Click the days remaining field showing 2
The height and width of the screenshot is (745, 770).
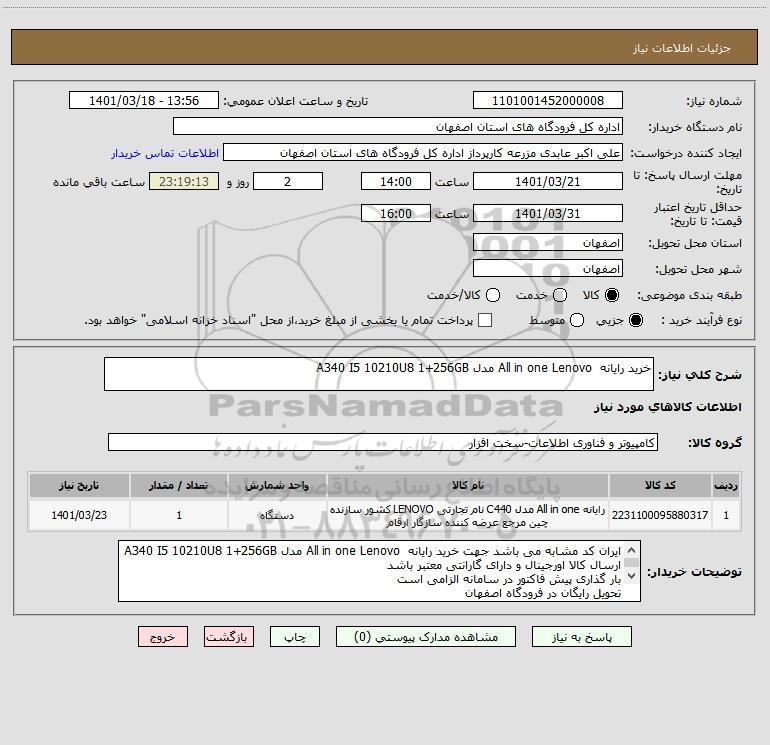tap(288, 181)
